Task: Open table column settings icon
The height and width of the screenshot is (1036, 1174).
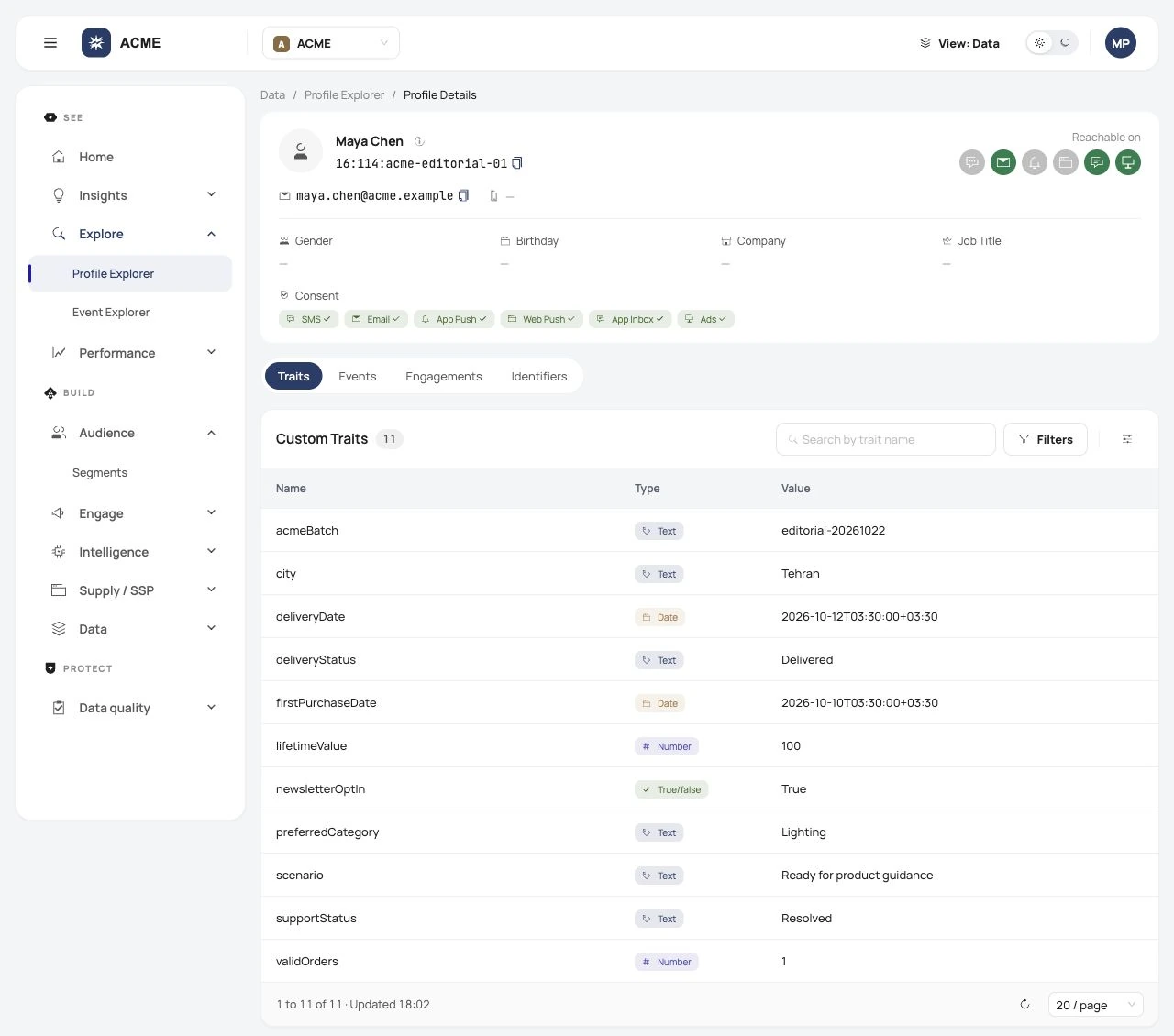Action: (x=1127, y=439)
